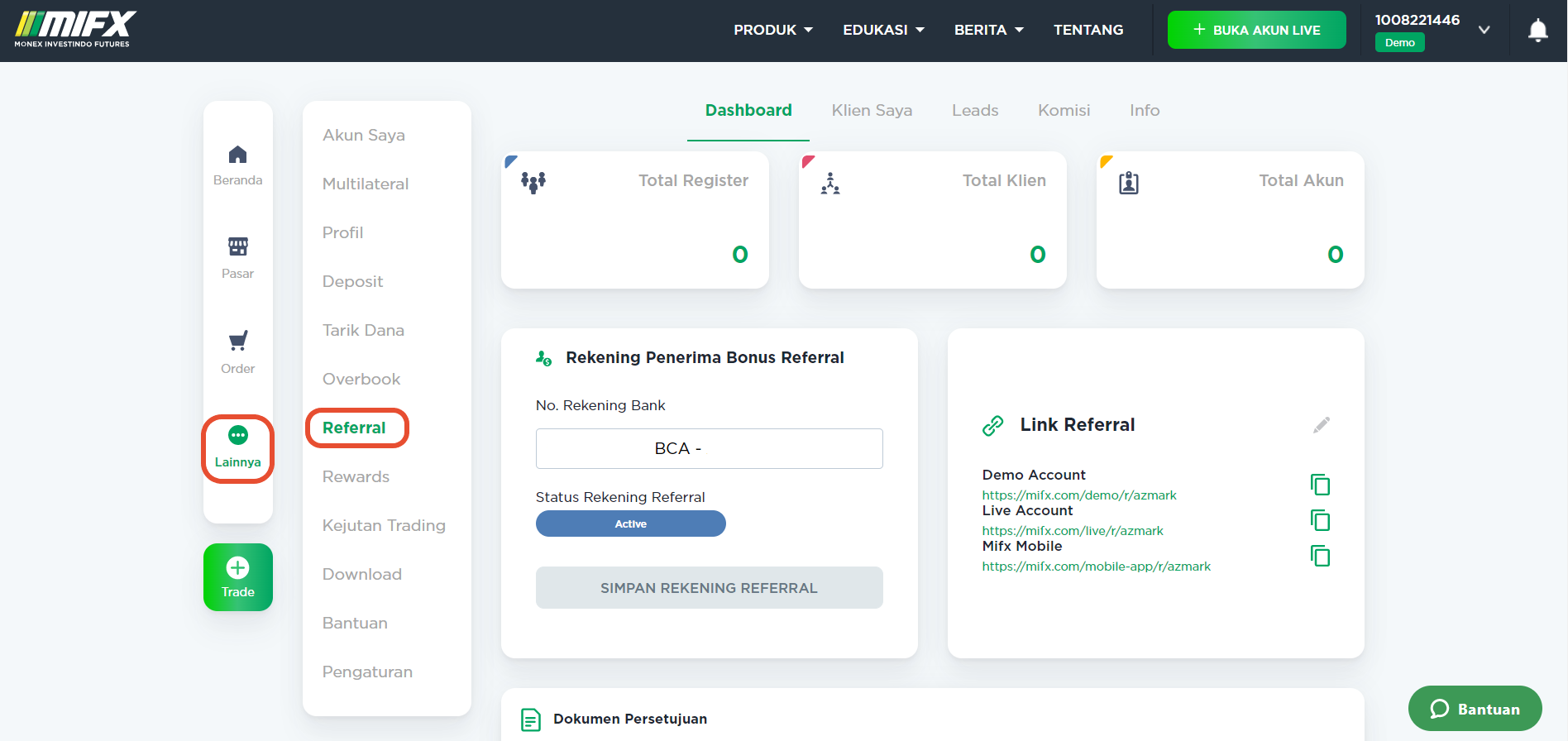The height and width of the screenshot is (741, 1568).
Task: Expand the PRODUK dropdown menu
Action: click(x=773, y=30)
